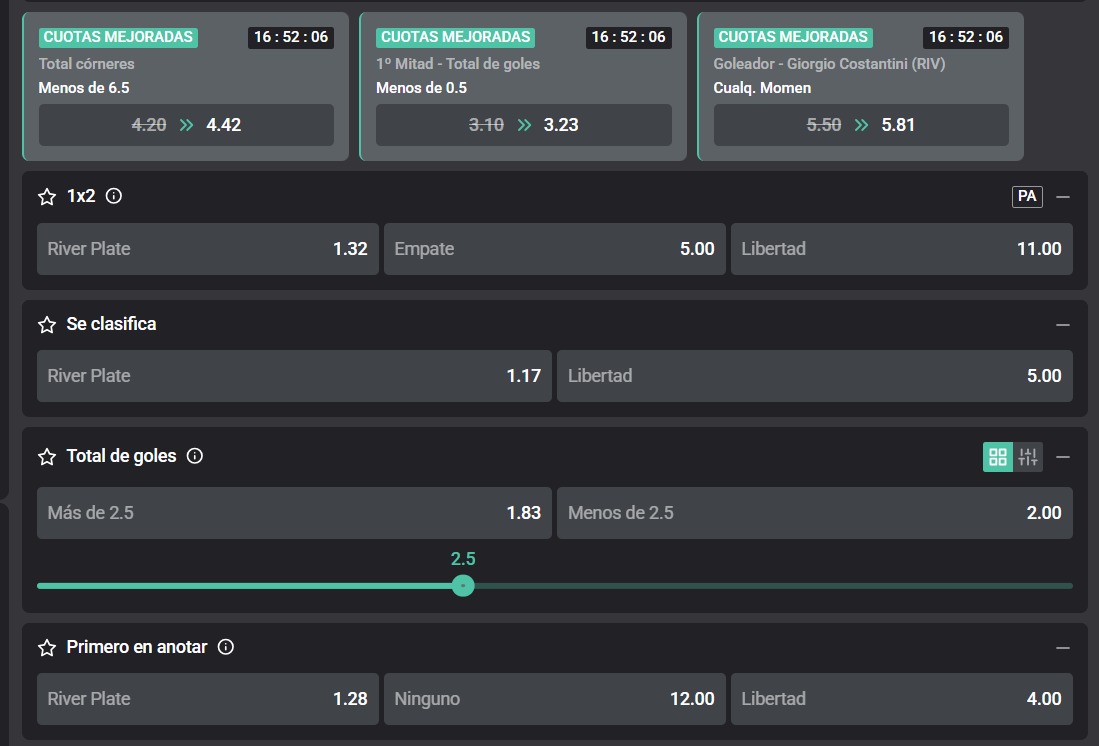The image size is (1099, 746).
Task: Select boosted Costantini goalscorer odds 5.81
Action: [x=861, y=125]
